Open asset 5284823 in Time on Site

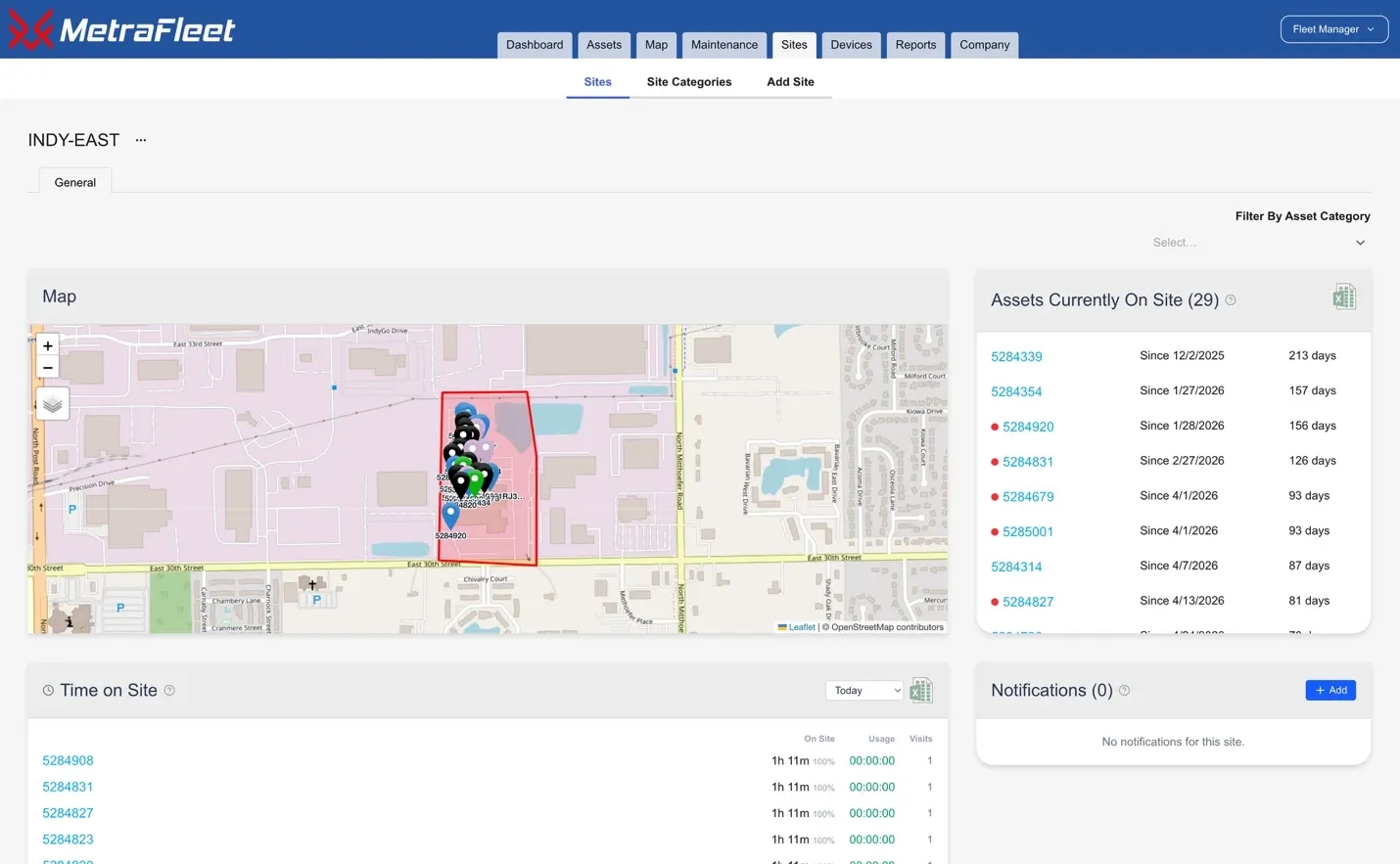68,840
